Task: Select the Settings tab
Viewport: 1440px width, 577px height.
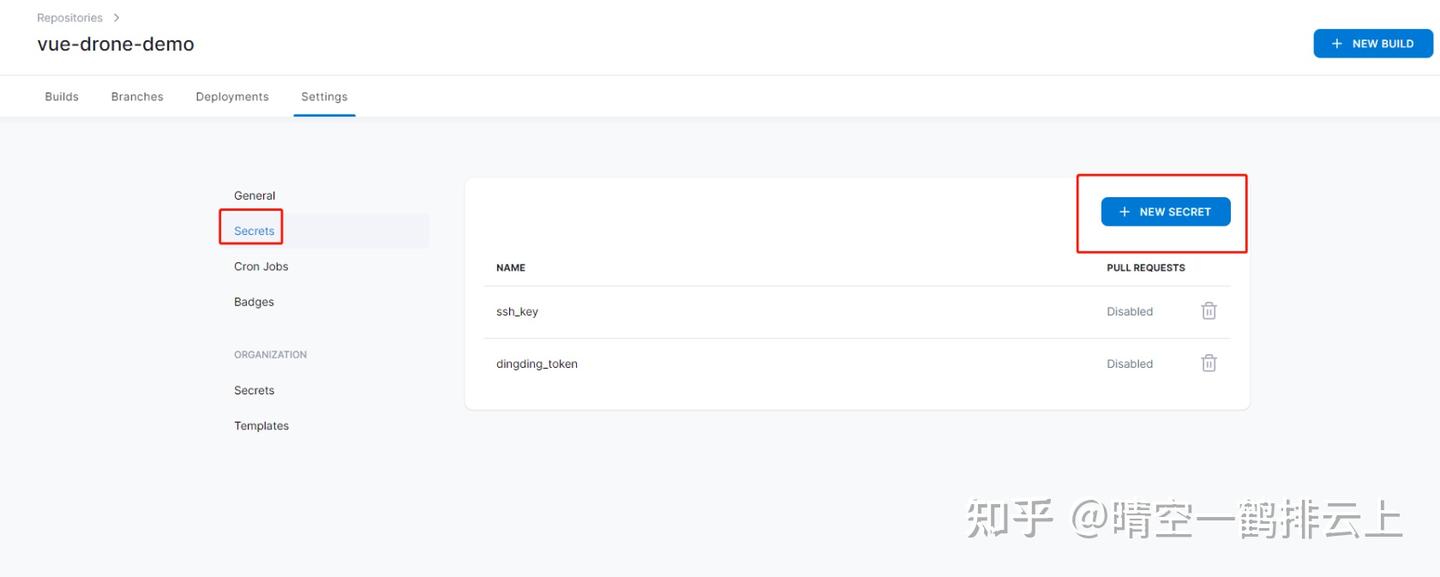Action: tap(323, 96)
